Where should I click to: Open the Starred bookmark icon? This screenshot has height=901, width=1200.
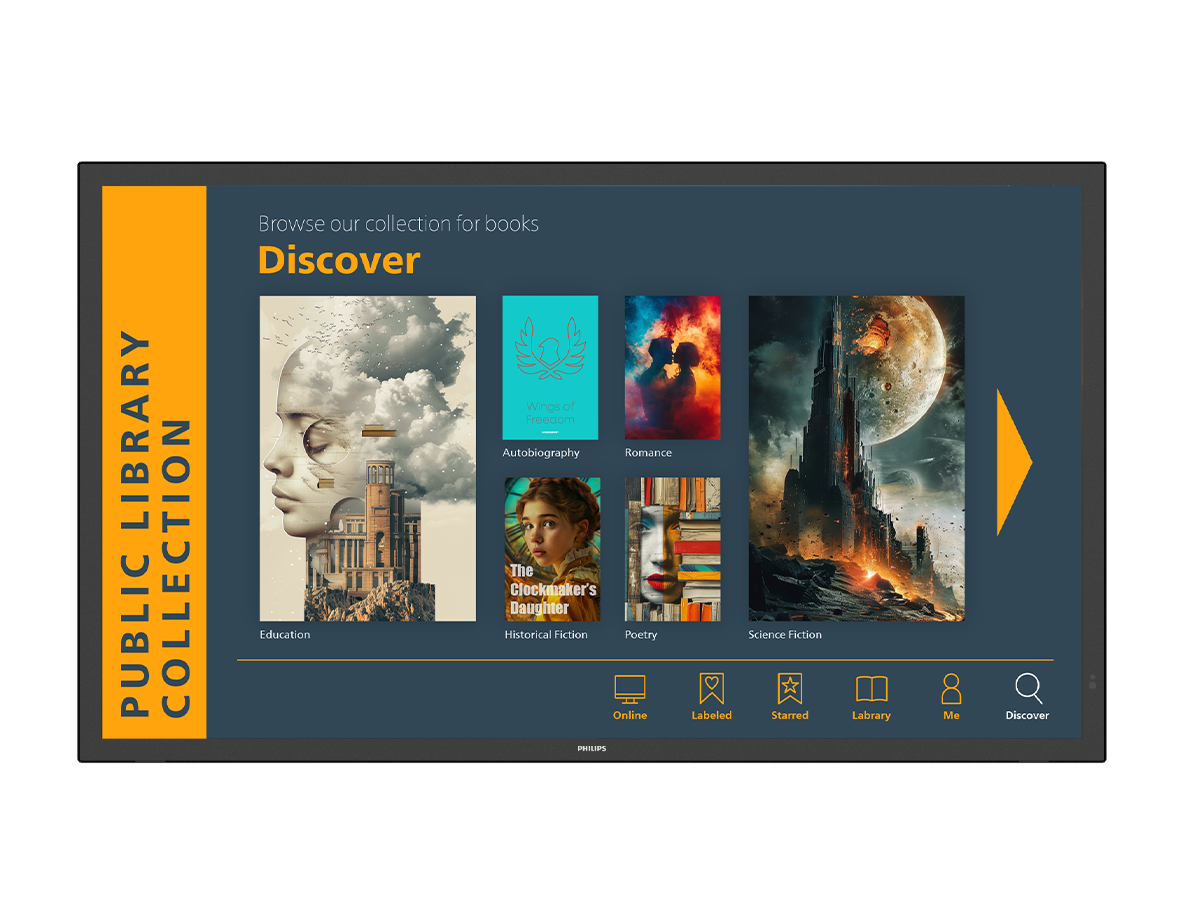[790, 689]
